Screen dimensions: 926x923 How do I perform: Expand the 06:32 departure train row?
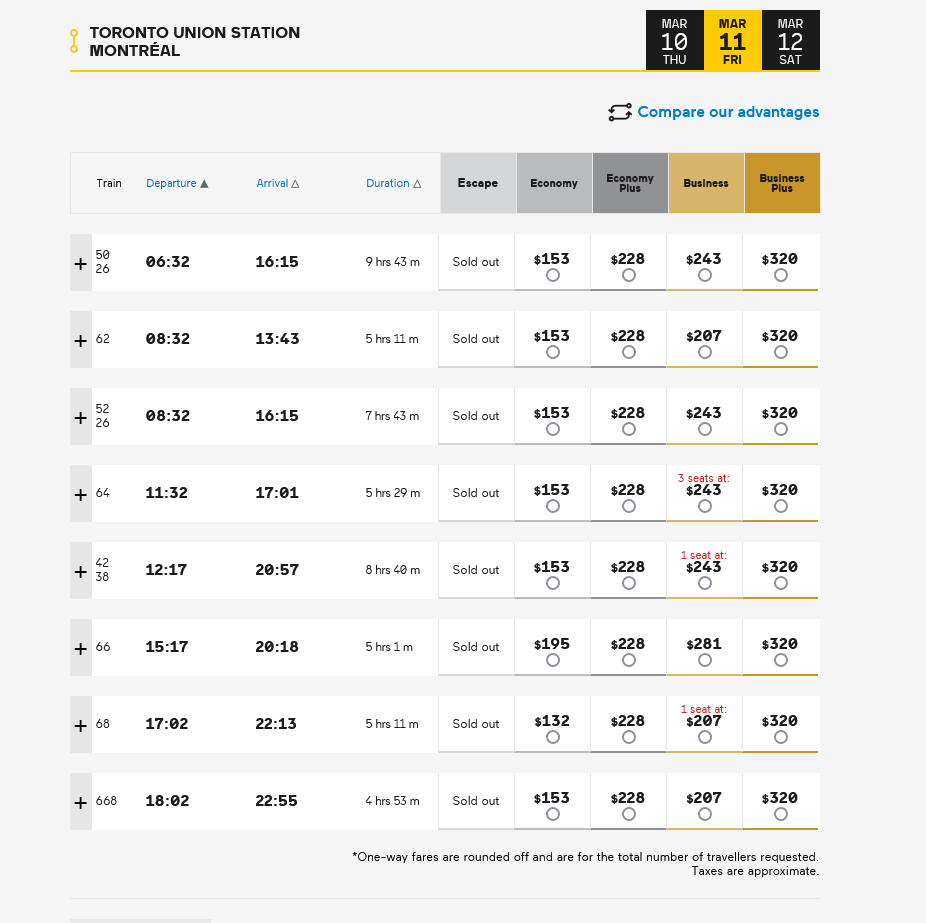(x=81, y=263)
